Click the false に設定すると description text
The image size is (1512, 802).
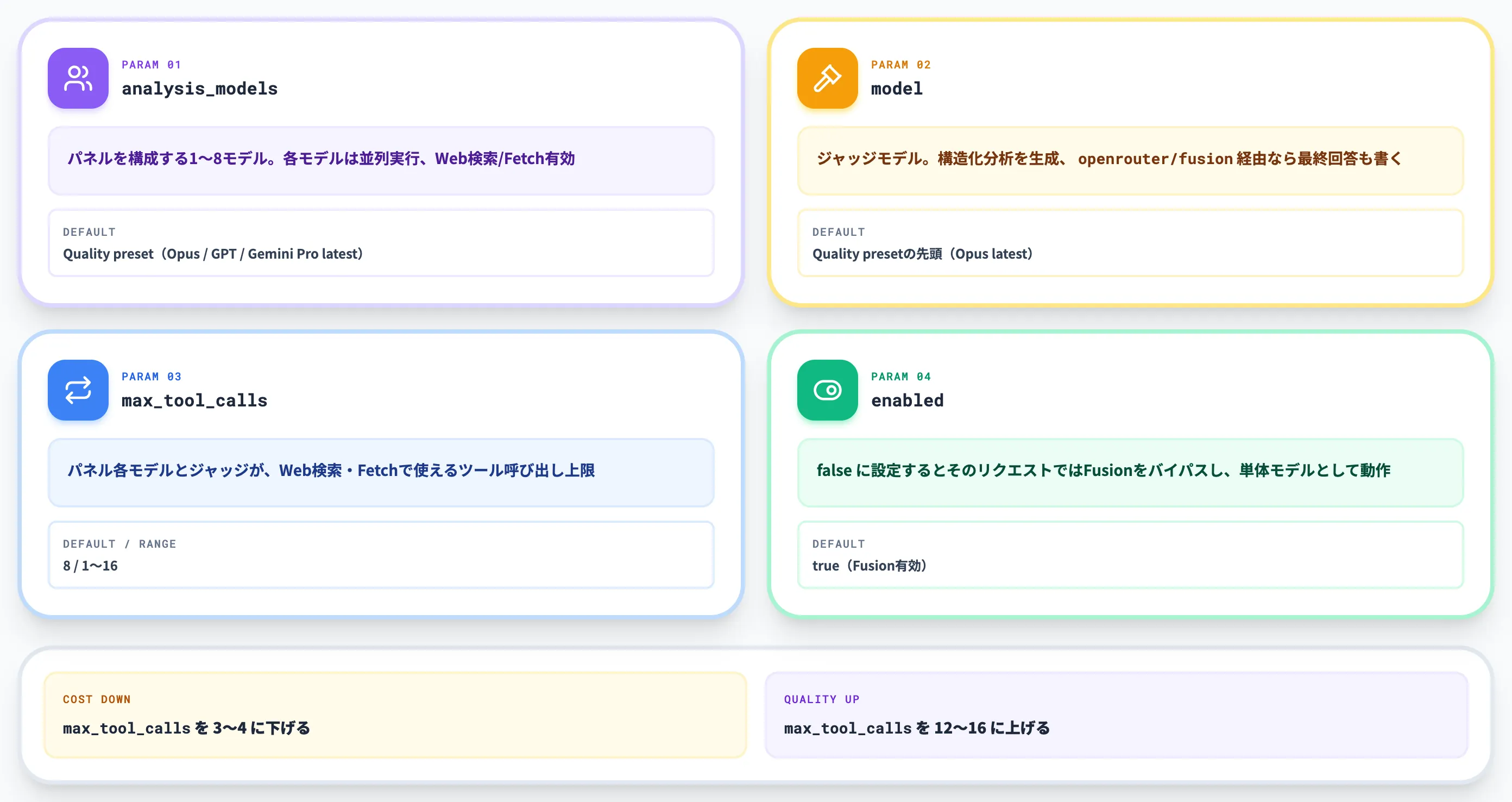pos(1104,471)
